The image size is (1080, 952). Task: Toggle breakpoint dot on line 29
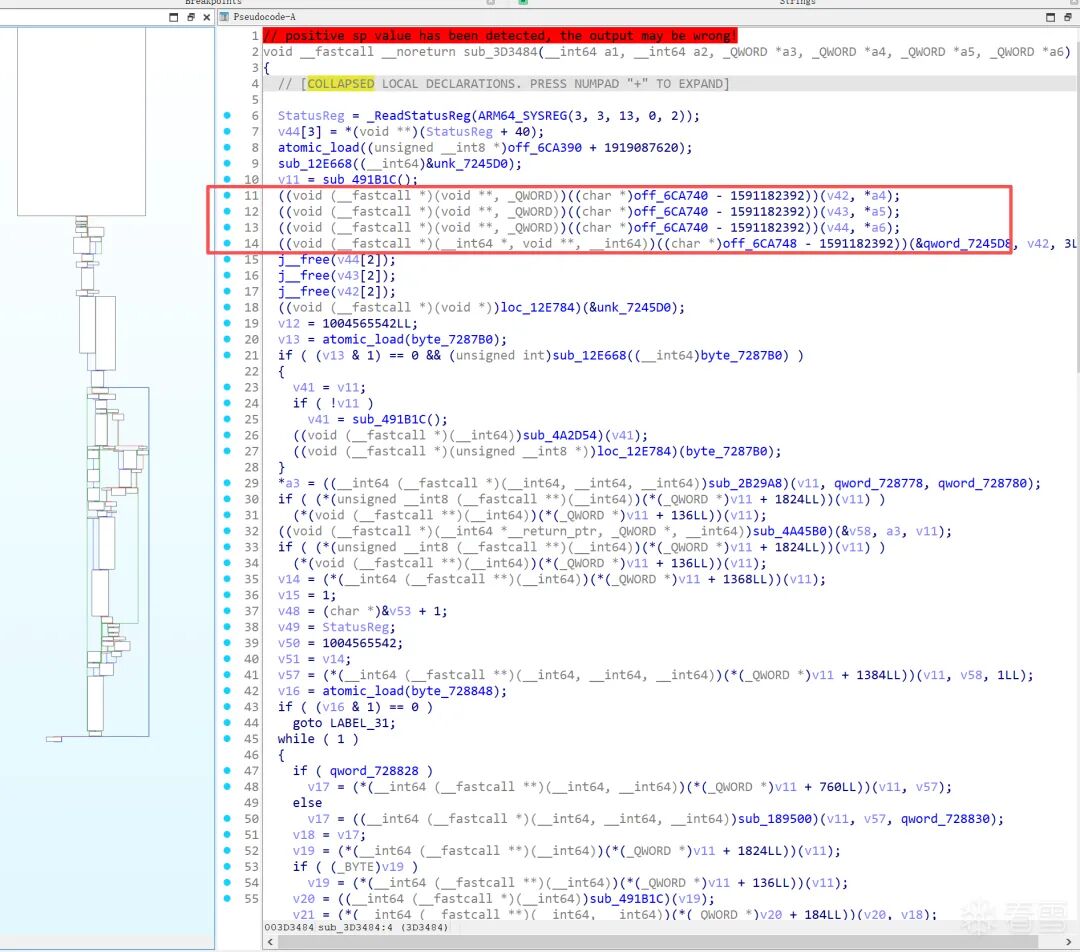tap(227, 483)
